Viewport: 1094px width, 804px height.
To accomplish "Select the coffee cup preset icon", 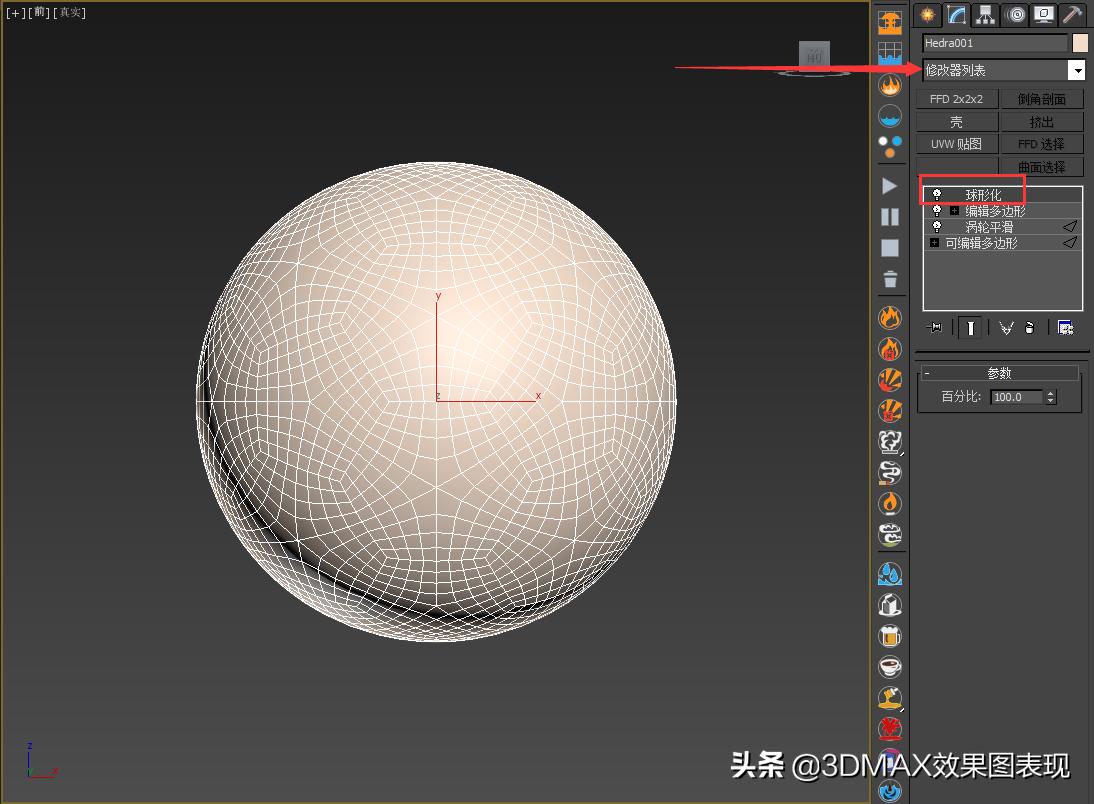I will click(x=890, y=666).
